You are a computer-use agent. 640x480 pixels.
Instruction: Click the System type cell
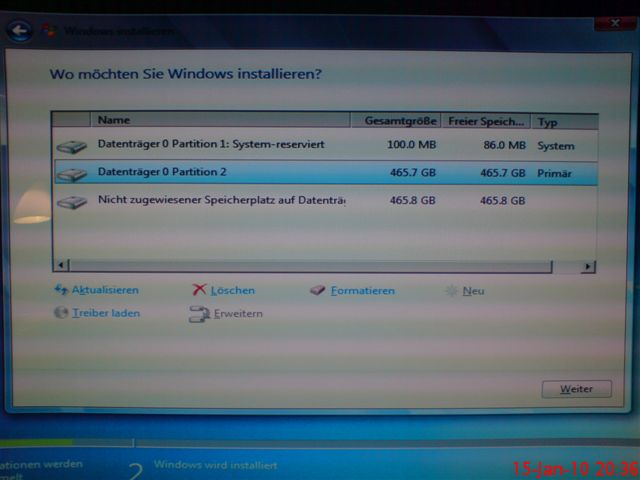click(x=556, y=146)
